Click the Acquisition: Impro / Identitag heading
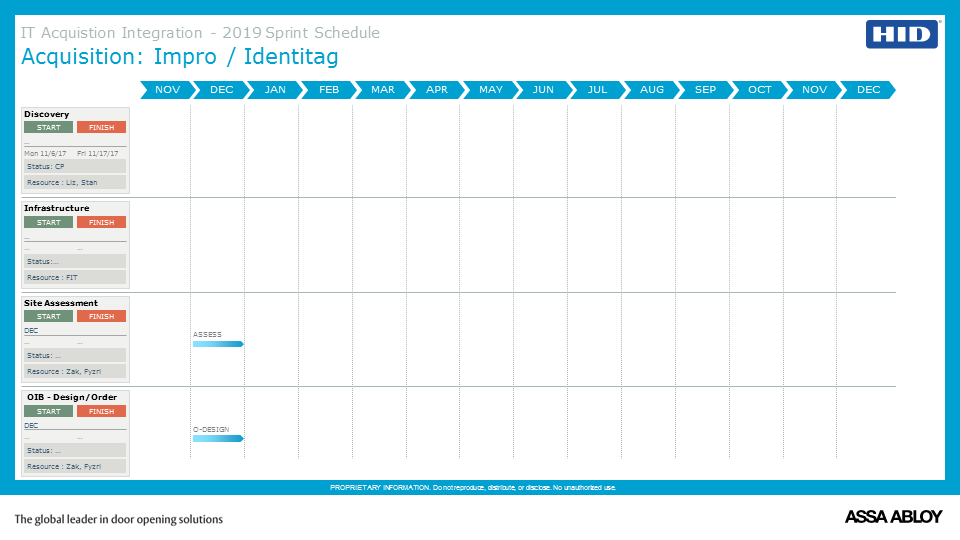 [180, 56]
